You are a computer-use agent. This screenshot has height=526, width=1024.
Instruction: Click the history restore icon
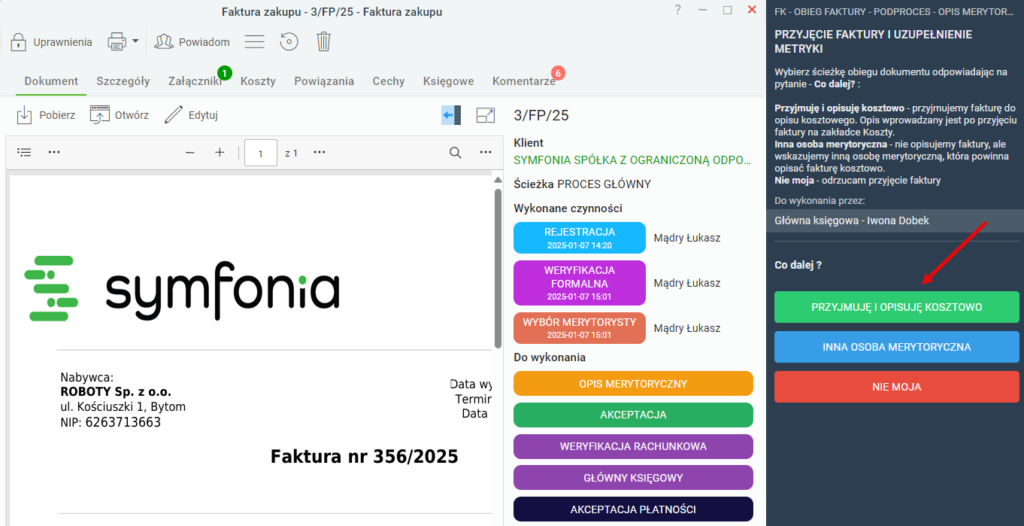[289, 42]
